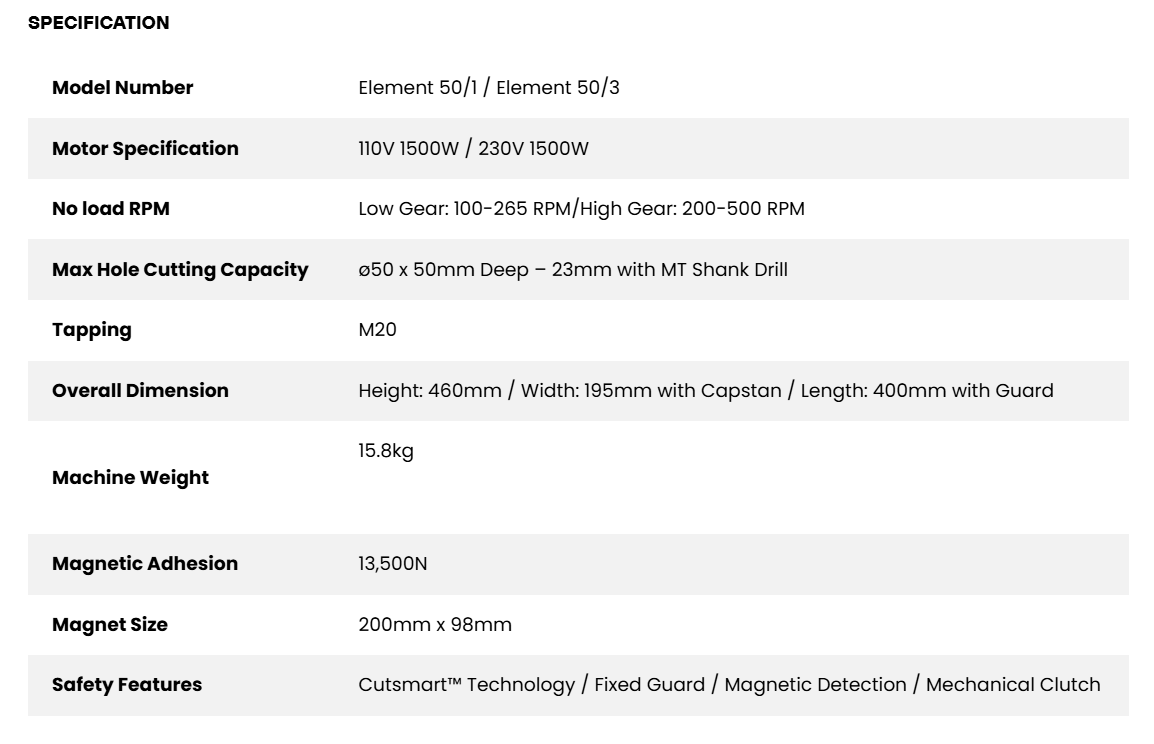Click the SPECIFICATION heading
Viewport: 1154px width, 744px height.
click(x=99, y=23)
